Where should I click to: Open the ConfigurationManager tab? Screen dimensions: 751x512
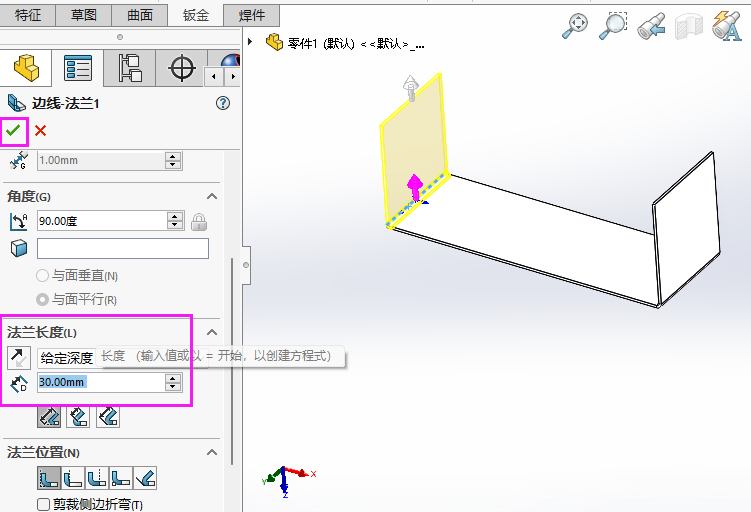tap(130, 68)
